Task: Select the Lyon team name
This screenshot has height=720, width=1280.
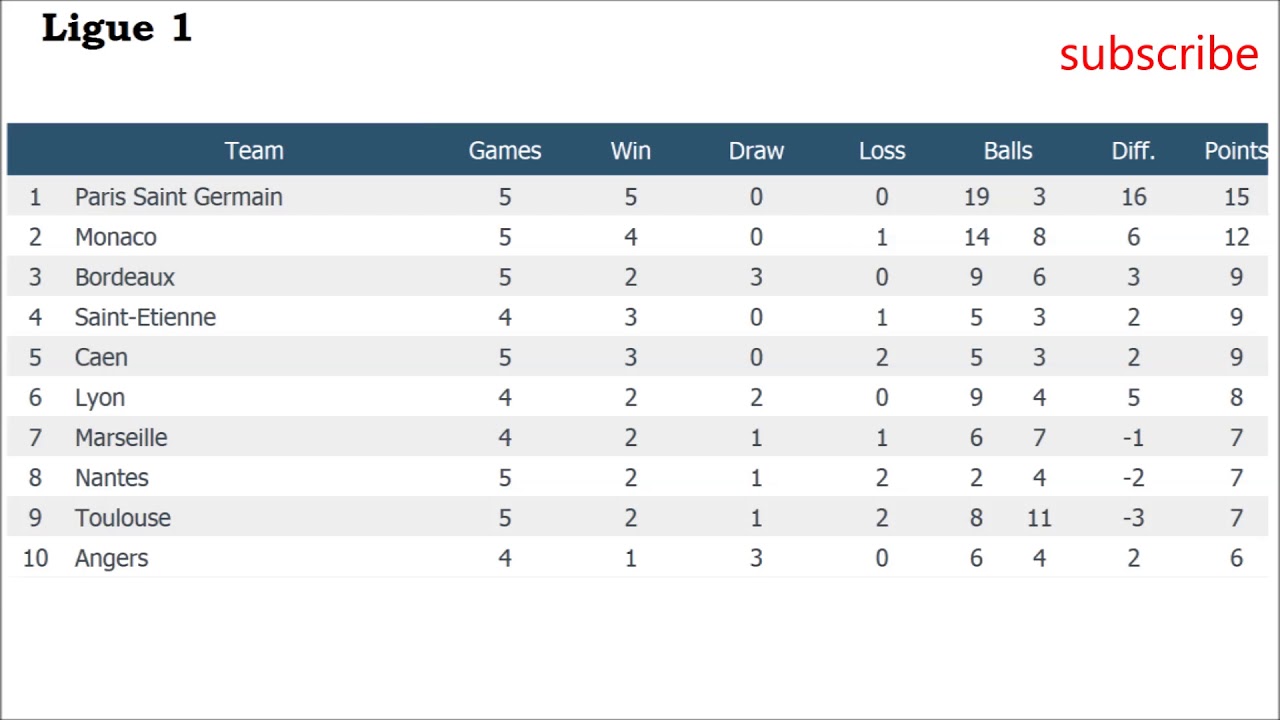Action: (x=100, y=398)
